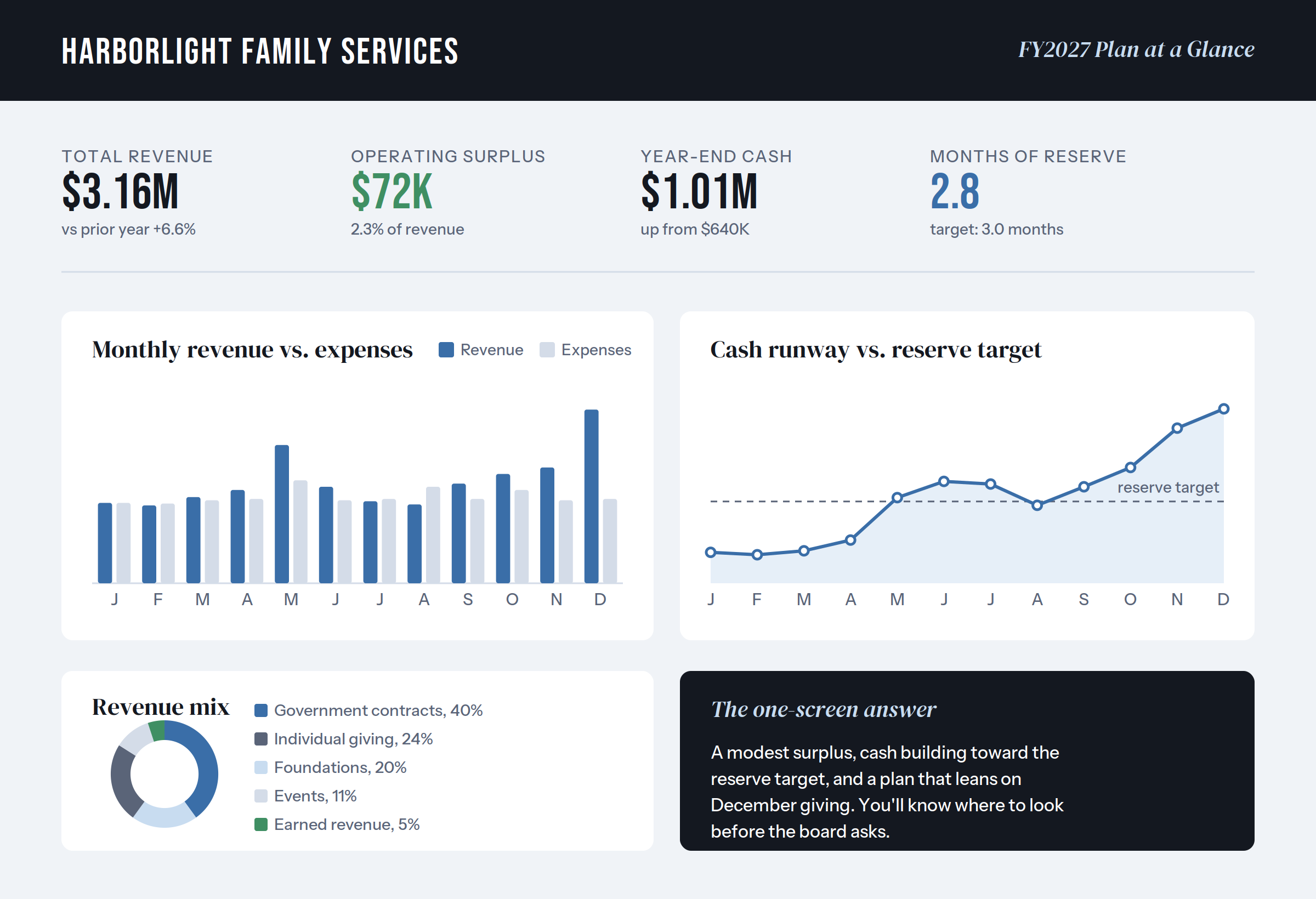Click the MONTHS OF RESERVE label
Viewport: 1316px width, 899px height.
pyautogui.click(x=1028, y=156)
